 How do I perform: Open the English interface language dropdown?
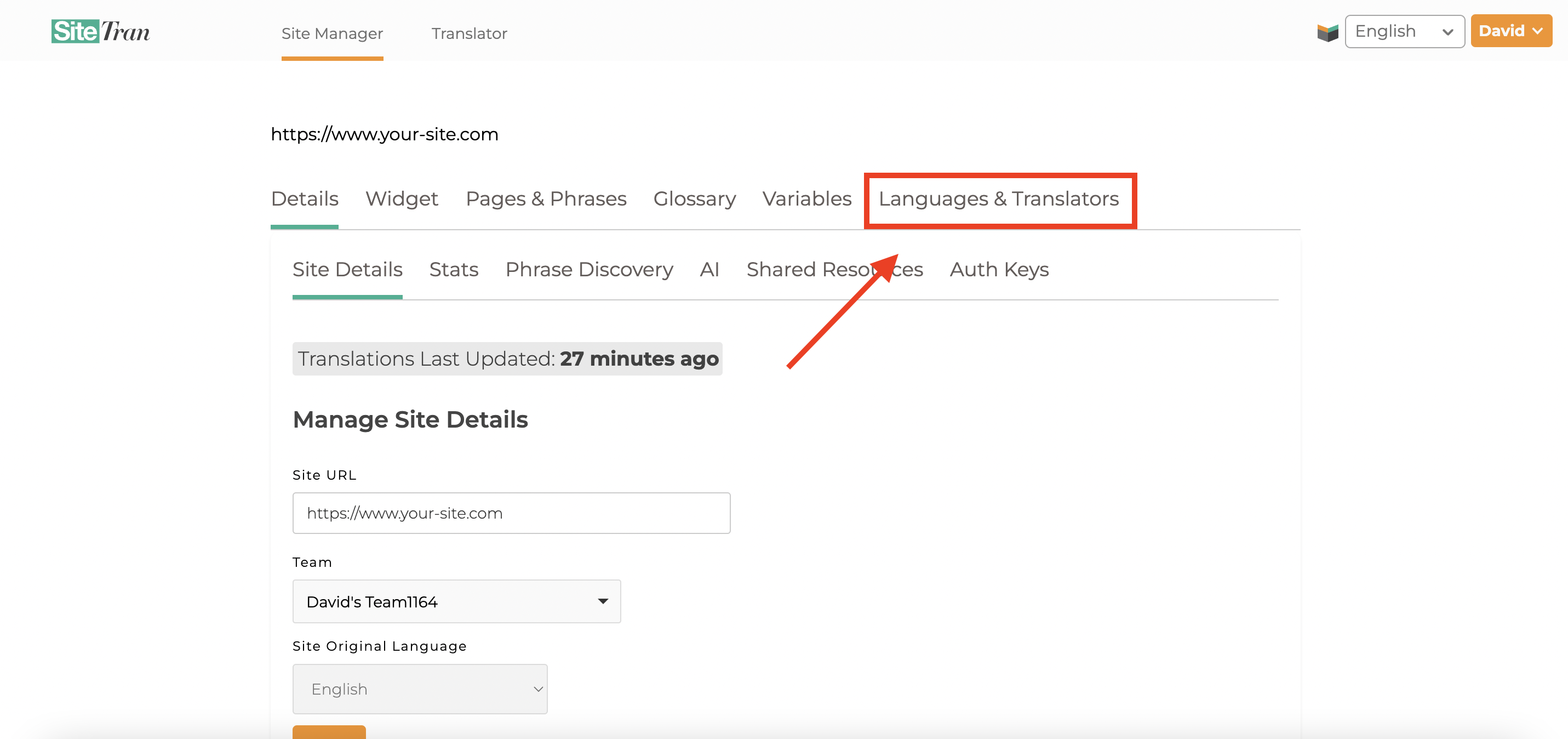coord(1404,31)
